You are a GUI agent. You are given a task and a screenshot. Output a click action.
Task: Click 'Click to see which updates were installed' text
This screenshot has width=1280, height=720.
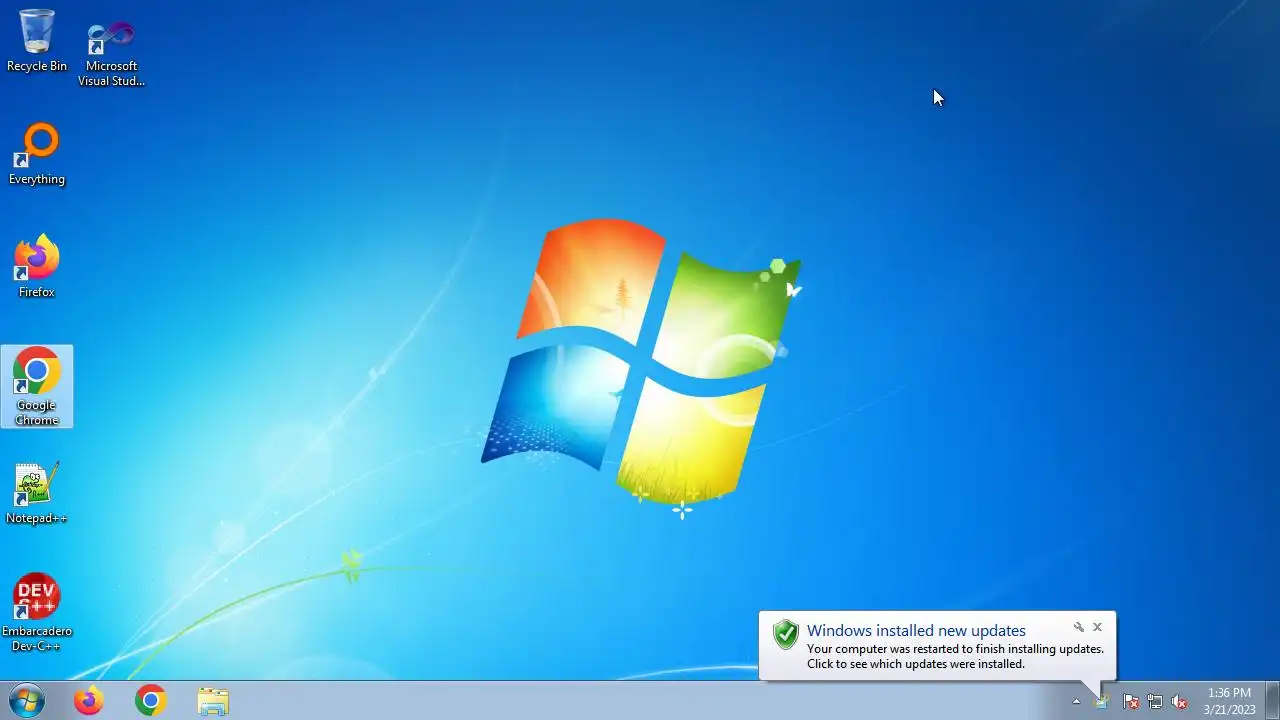point(916,664)
